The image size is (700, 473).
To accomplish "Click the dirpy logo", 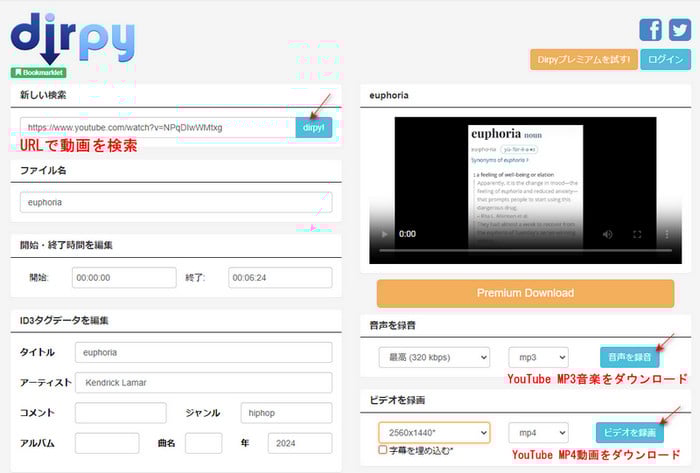I will (x=72, y=38).
